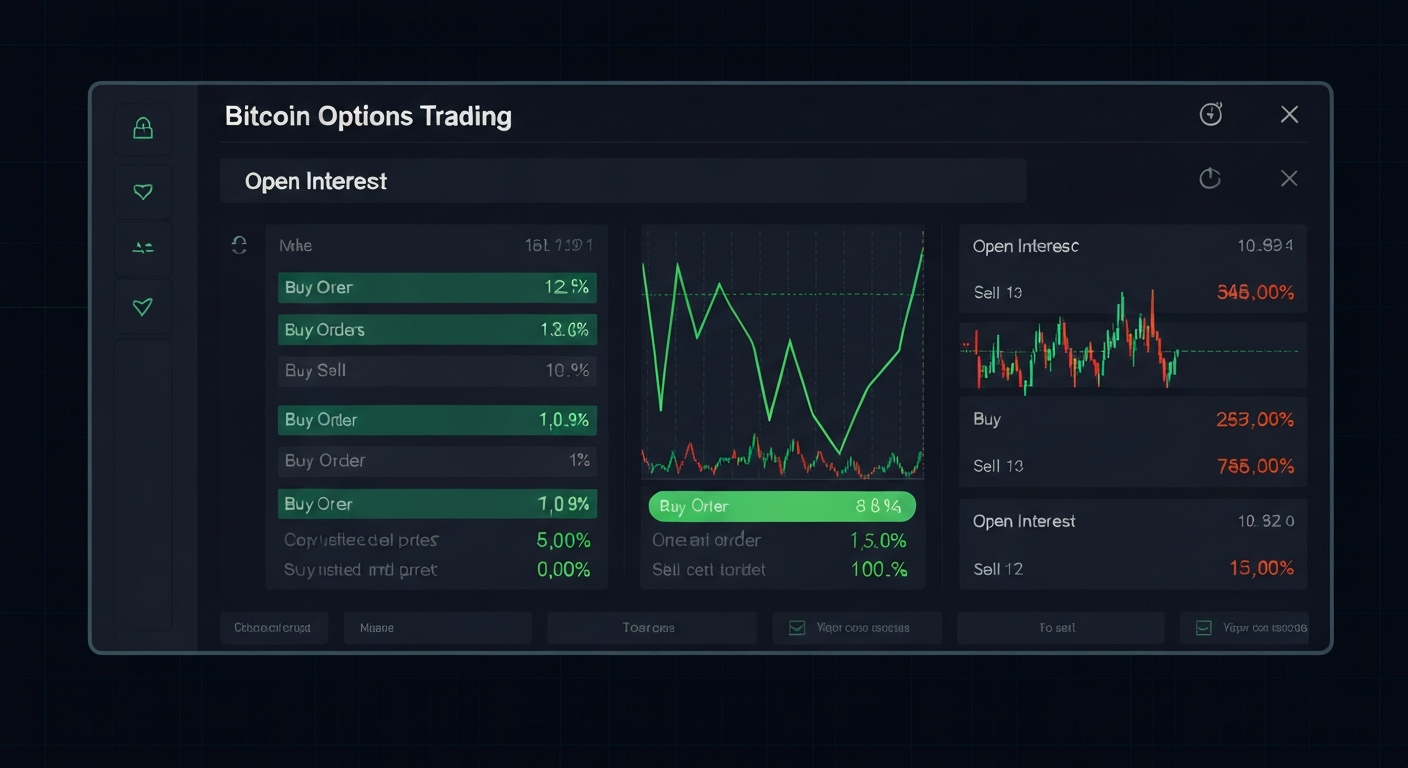Select the Buy Orders row showing 1.3.0%
The height and width of the screenshot is (768, 1408).
pos(437,330)
